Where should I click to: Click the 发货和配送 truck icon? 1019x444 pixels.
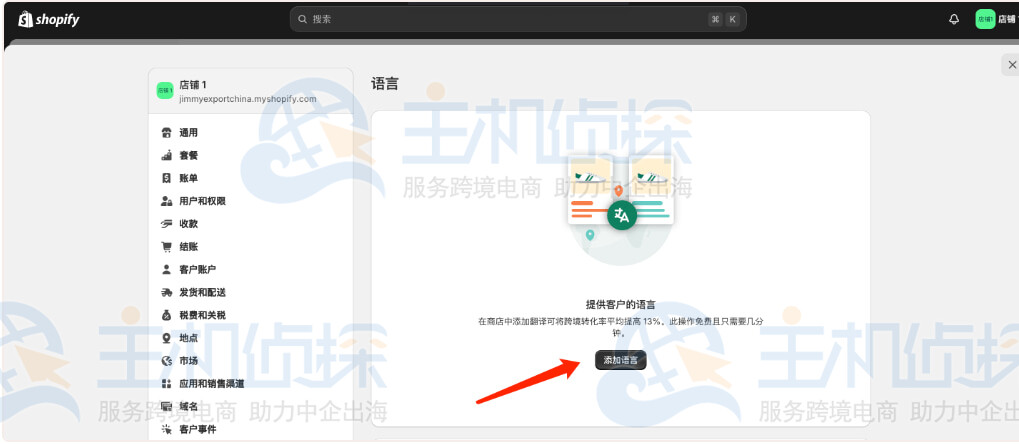click(166, 293)
